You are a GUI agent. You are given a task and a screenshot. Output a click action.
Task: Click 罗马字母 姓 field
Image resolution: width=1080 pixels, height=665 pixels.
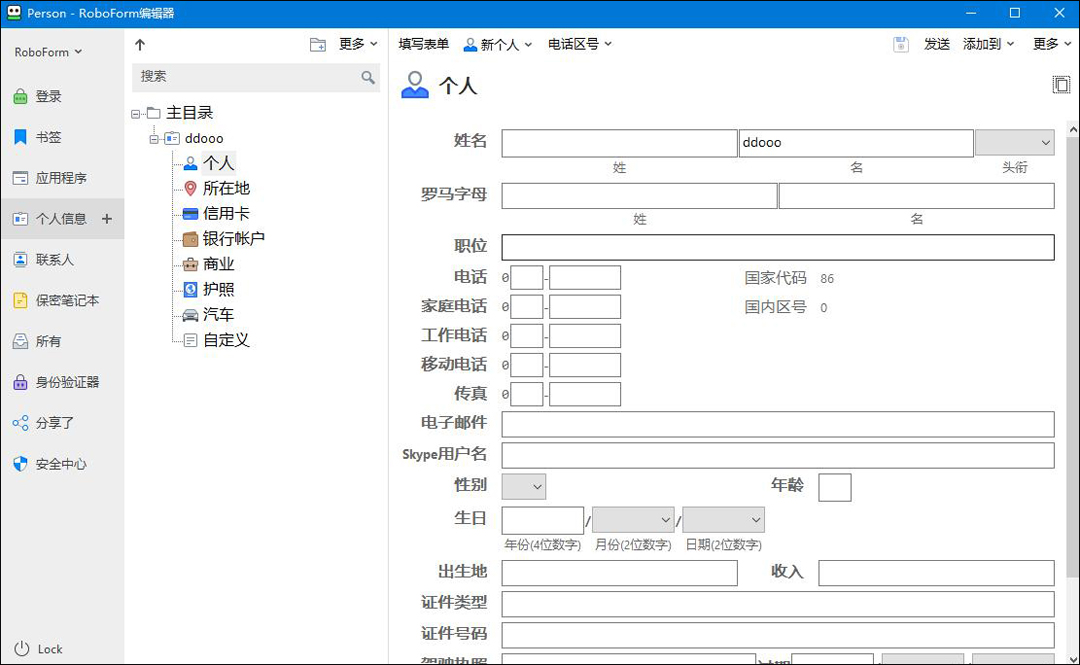639,196
